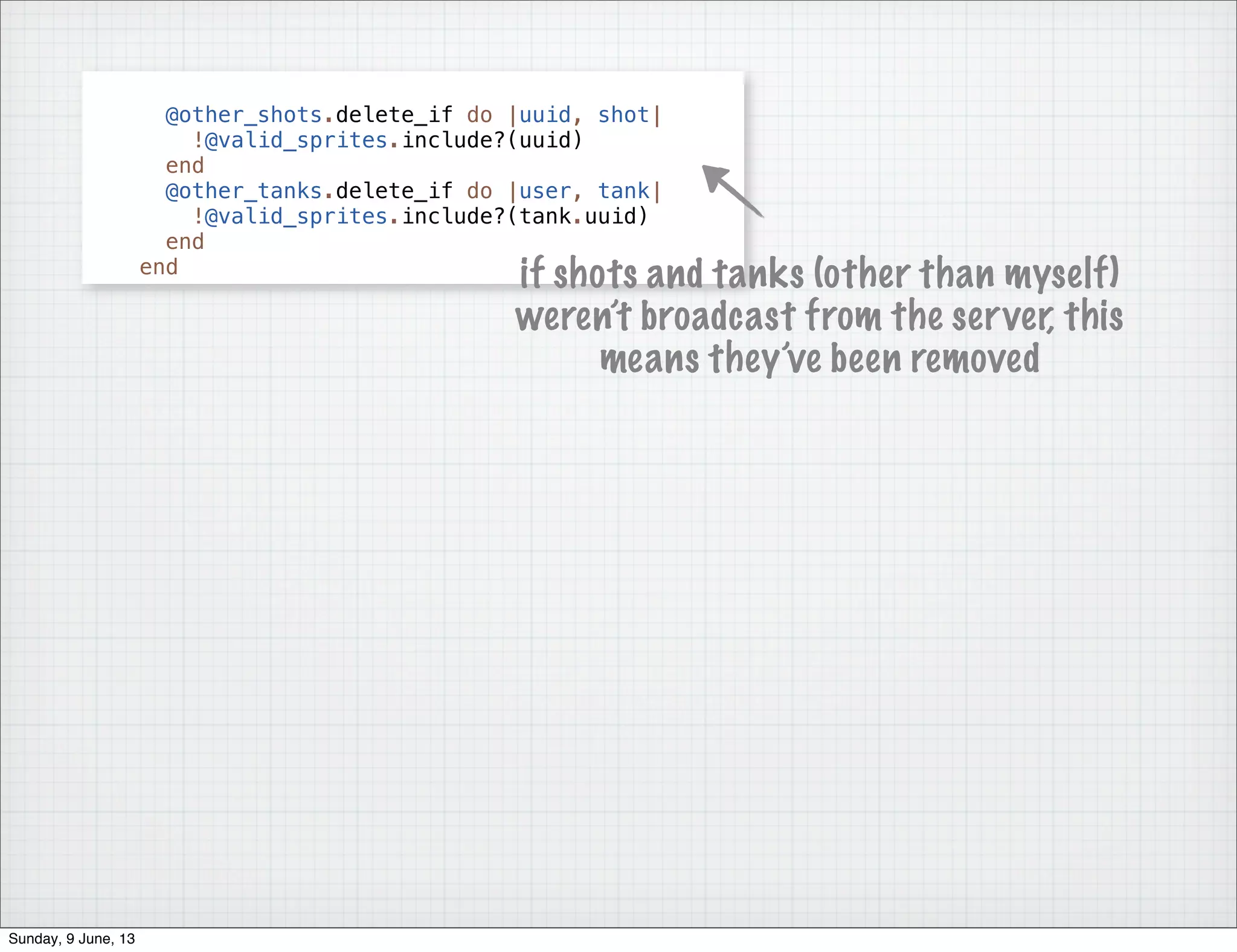Image resolution: width=1237 pixels, height=952 pixels.
Task: Click the 'Sunday, 9 June, 13' date footer
Action: point(71,939)
